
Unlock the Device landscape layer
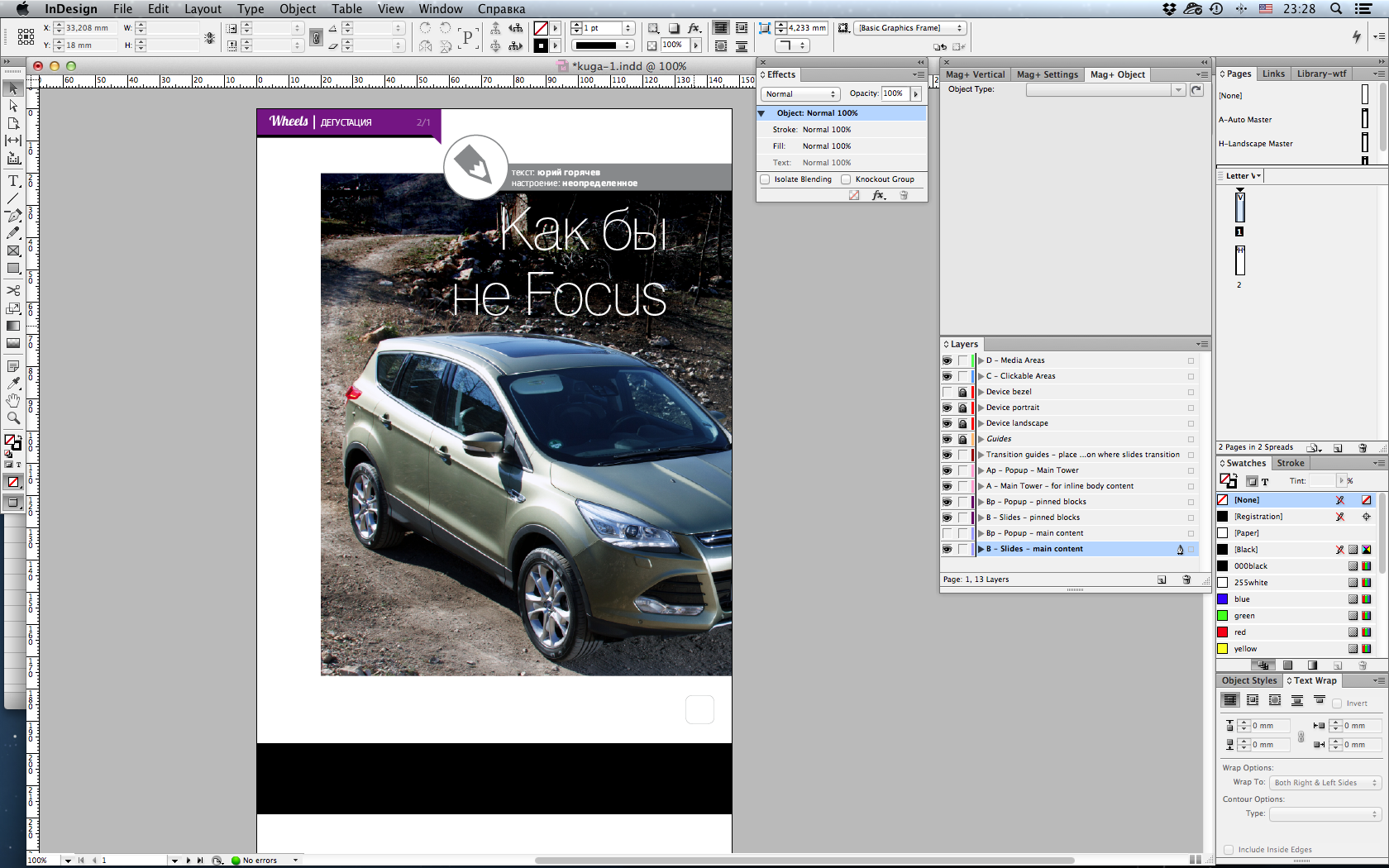[x=962, y=423]
